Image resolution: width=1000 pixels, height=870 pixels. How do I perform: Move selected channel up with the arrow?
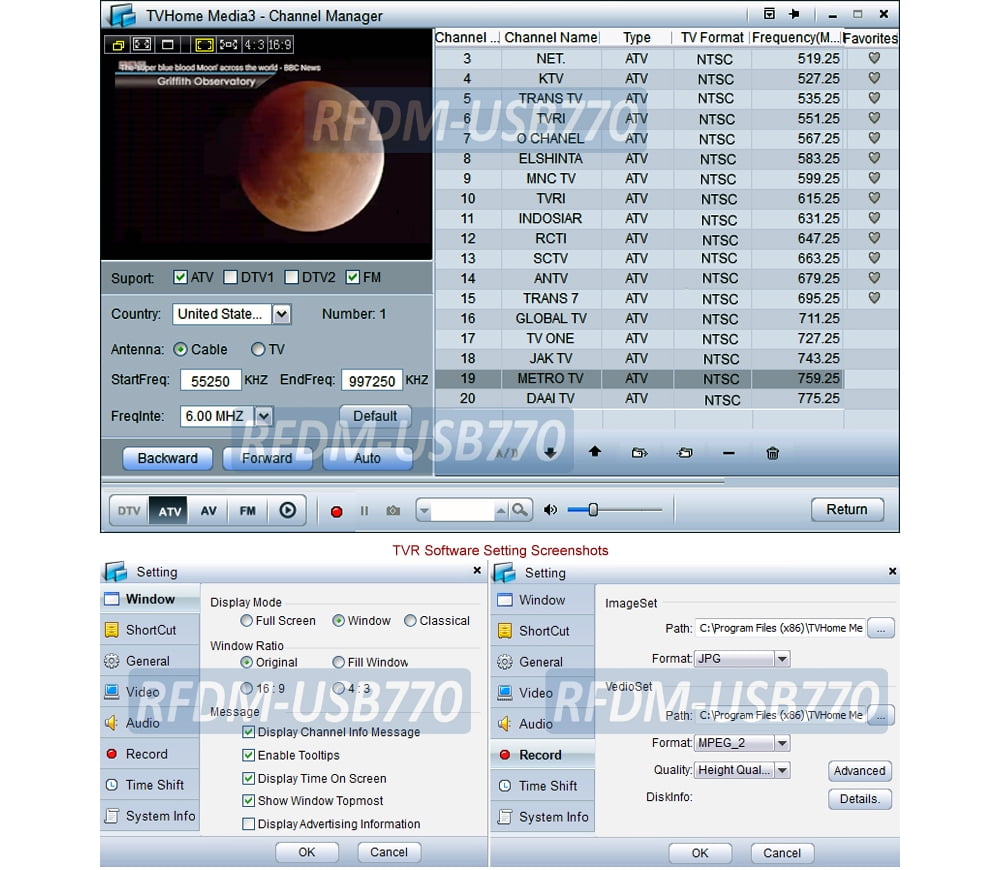[595, 452]
